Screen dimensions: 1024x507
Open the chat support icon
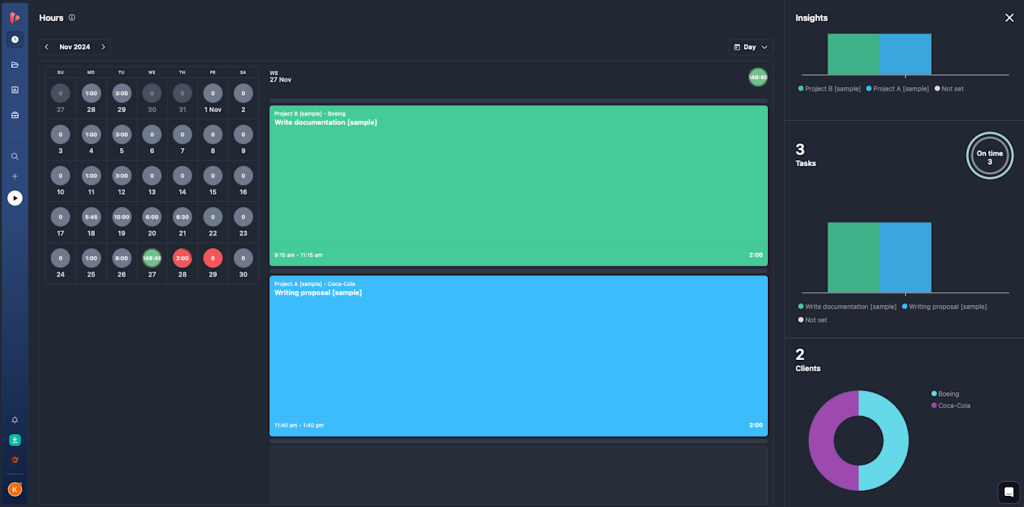(1009, 491)
